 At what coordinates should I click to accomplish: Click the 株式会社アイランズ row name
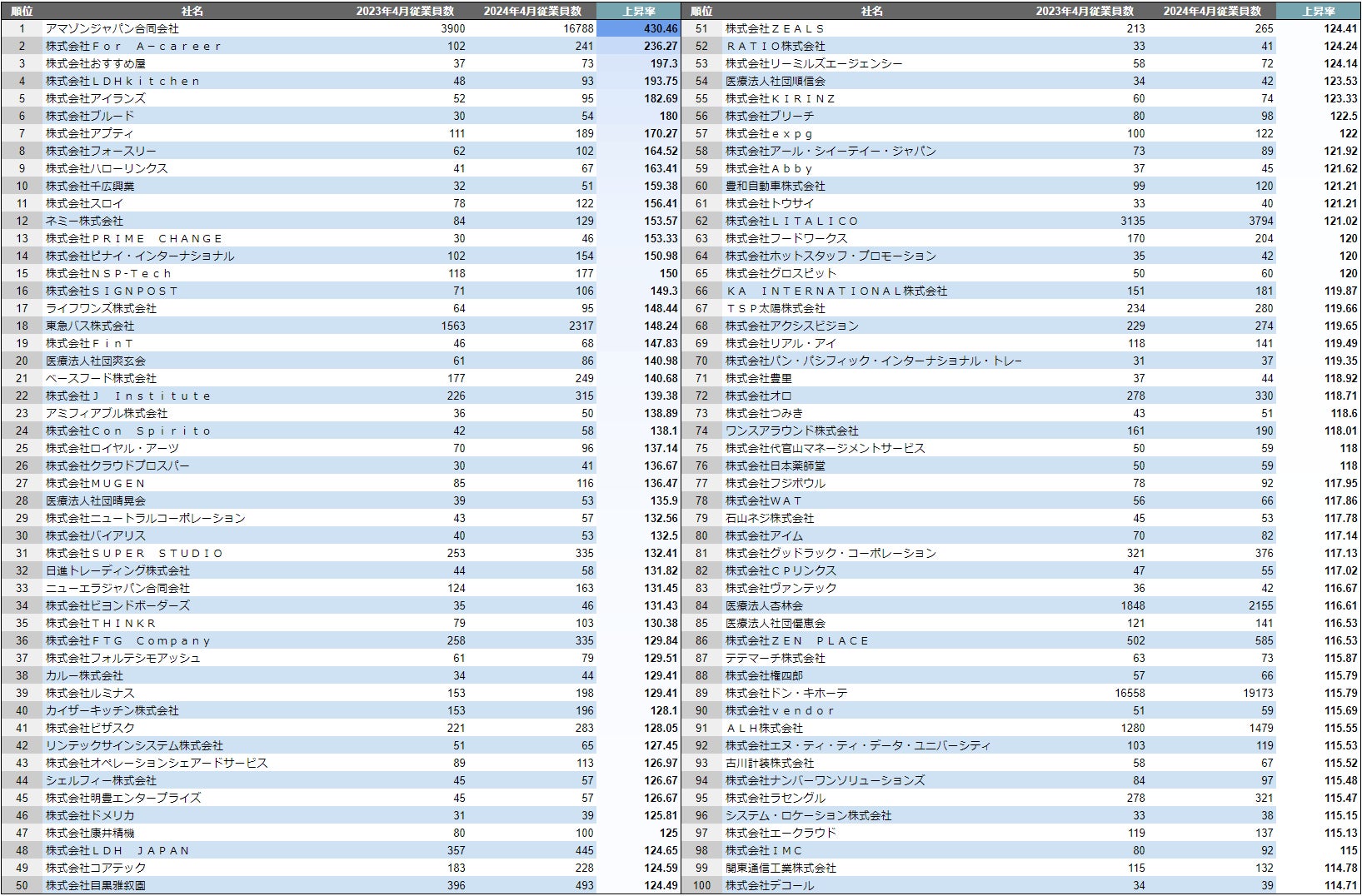click(x=96, y=98)
